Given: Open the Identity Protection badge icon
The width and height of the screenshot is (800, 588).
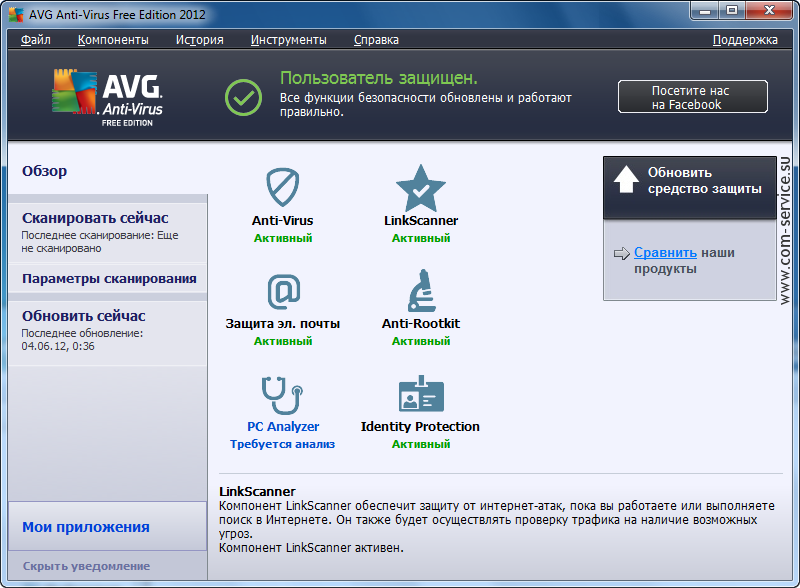Looking at the screenshot, I should coord(421,394).
